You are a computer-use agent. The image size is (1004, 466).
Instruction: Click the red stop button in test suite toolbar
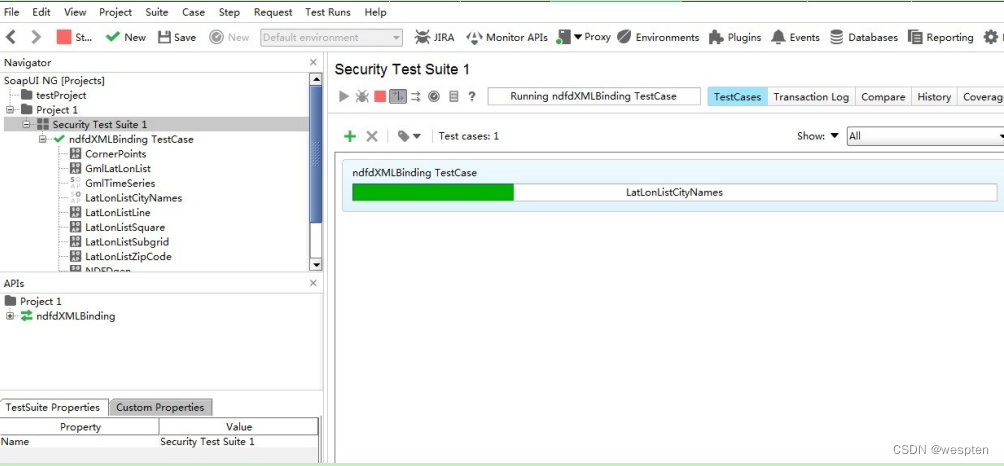pyautogui.click(x=380, y=97)
